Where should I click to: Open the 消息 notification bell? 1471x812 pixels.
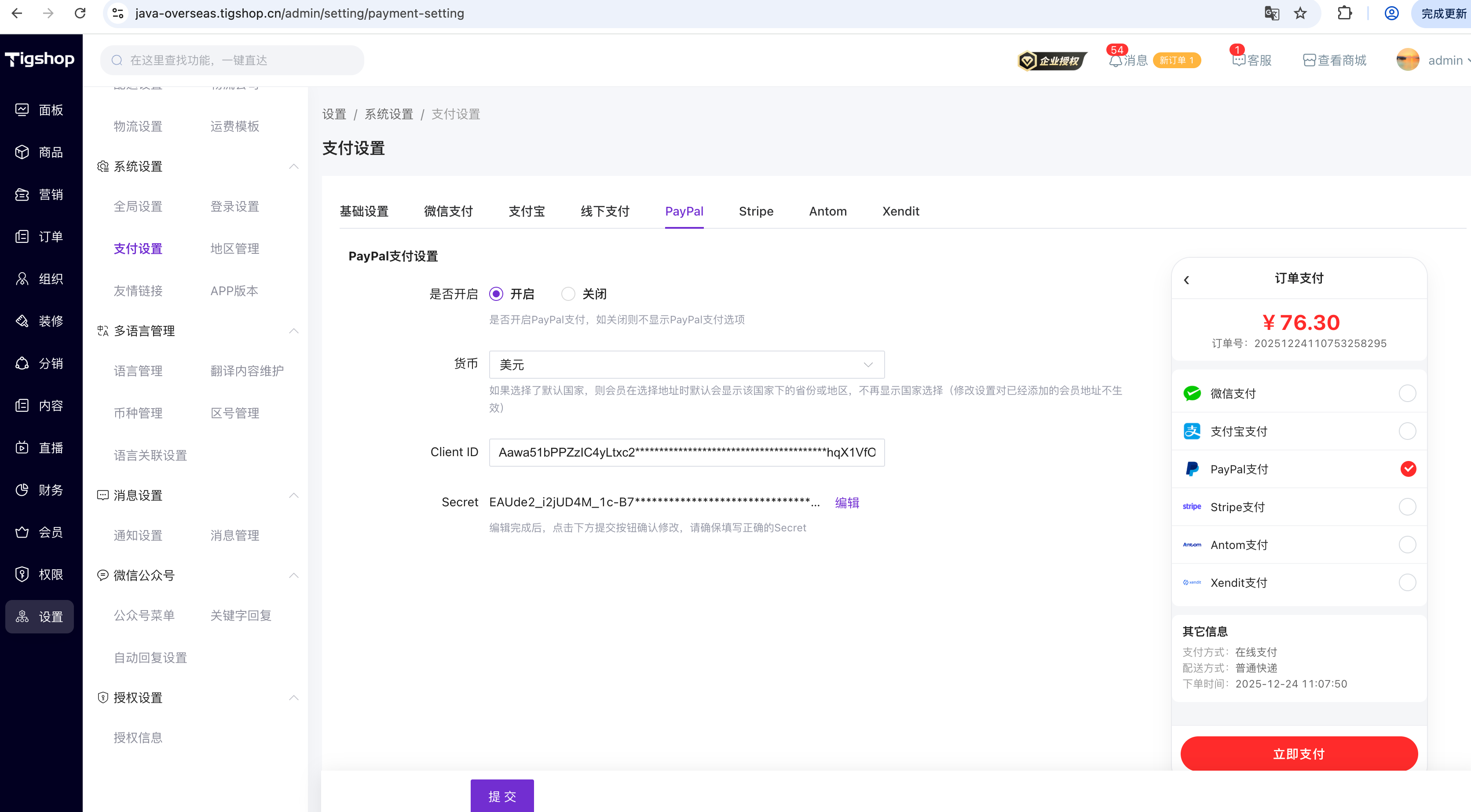[x=1115, y=61]
